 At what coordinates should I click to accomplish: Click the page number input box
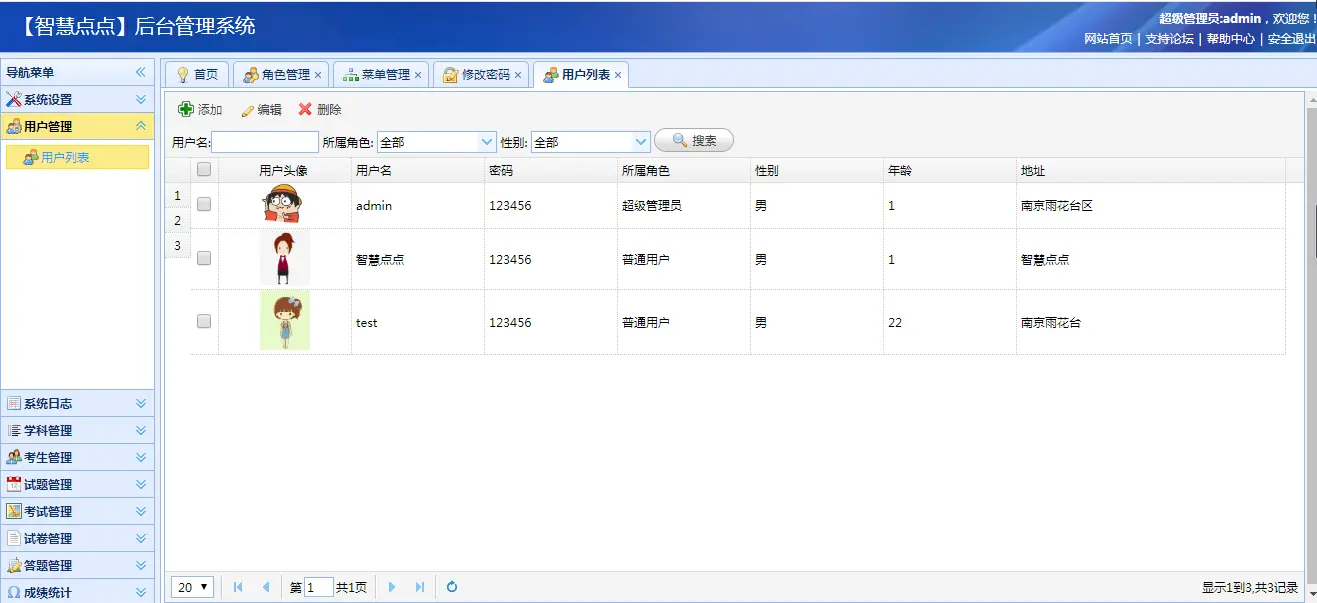click(319, 587)
